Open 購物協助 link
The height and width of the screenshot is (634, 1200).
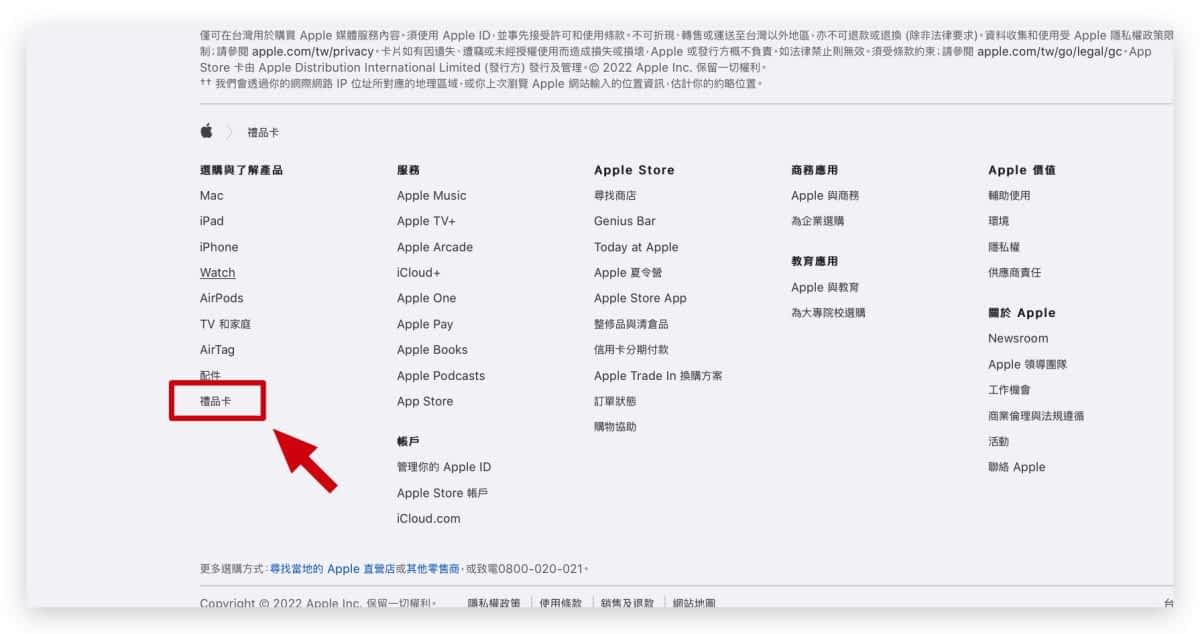tap(615, 427)
